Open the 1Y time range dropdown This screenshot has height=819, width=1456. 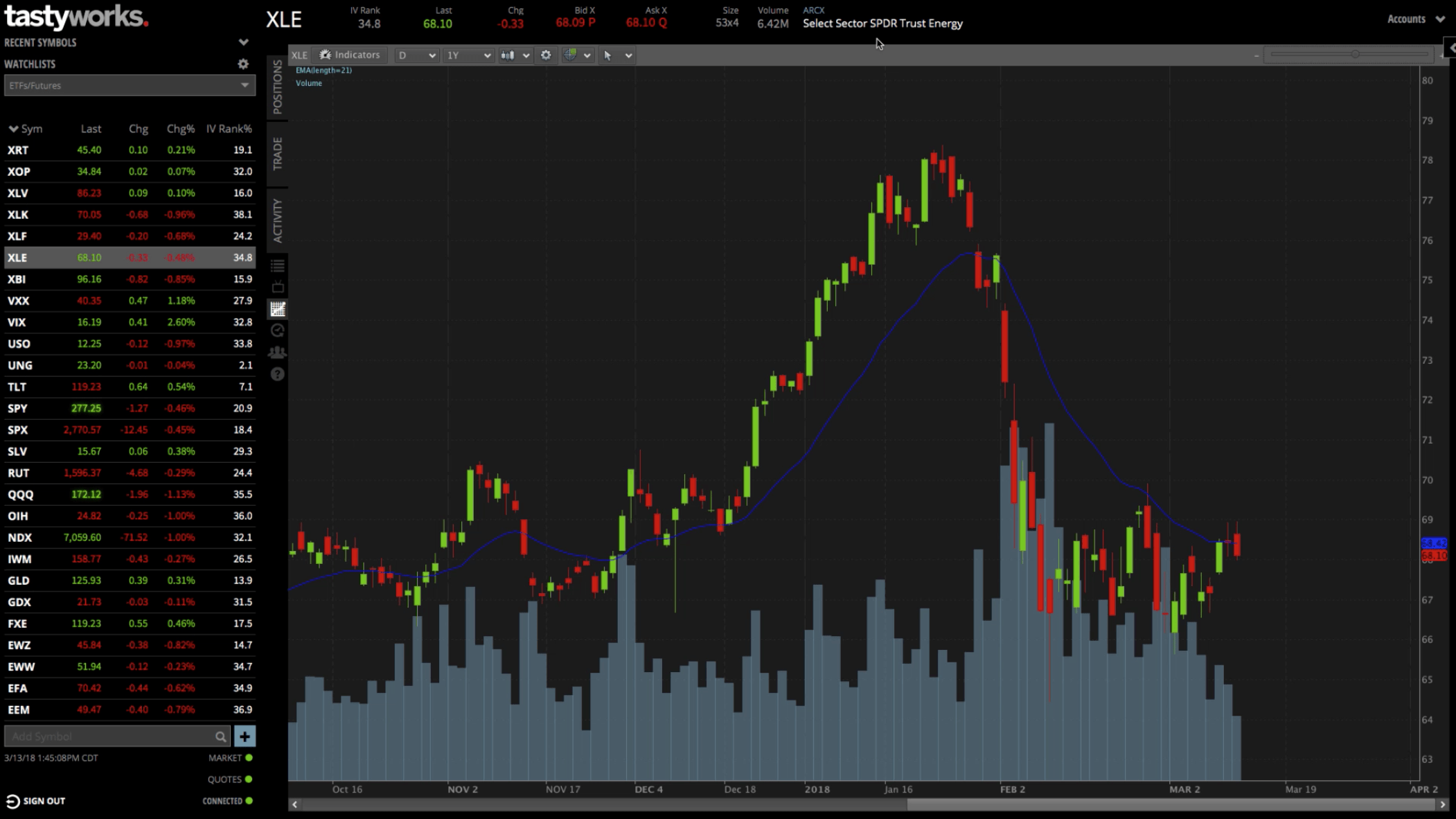(x=468, y=55)
